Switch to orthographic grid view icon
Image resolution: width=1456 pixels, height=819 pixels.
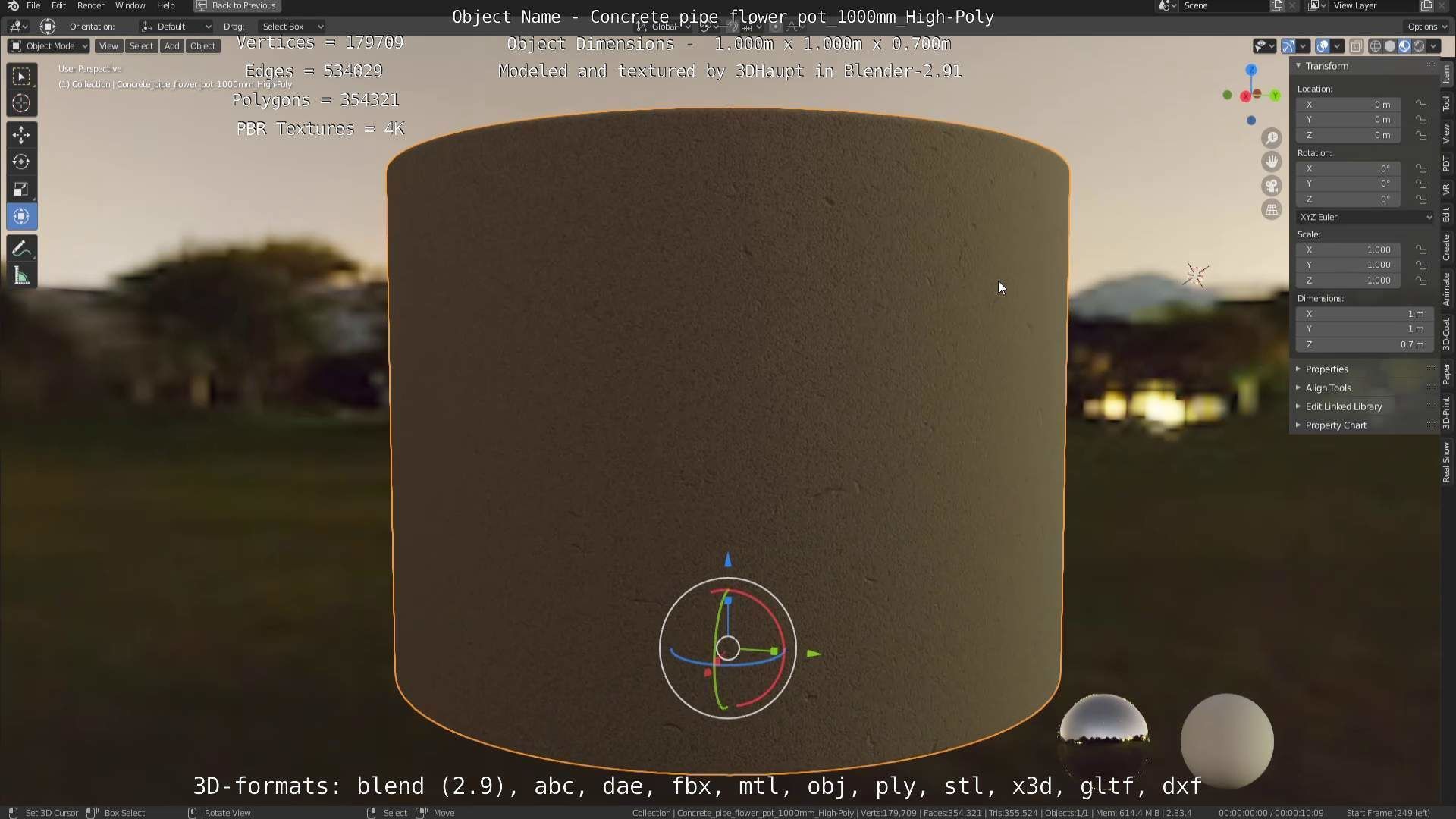tap(1272, 210)
